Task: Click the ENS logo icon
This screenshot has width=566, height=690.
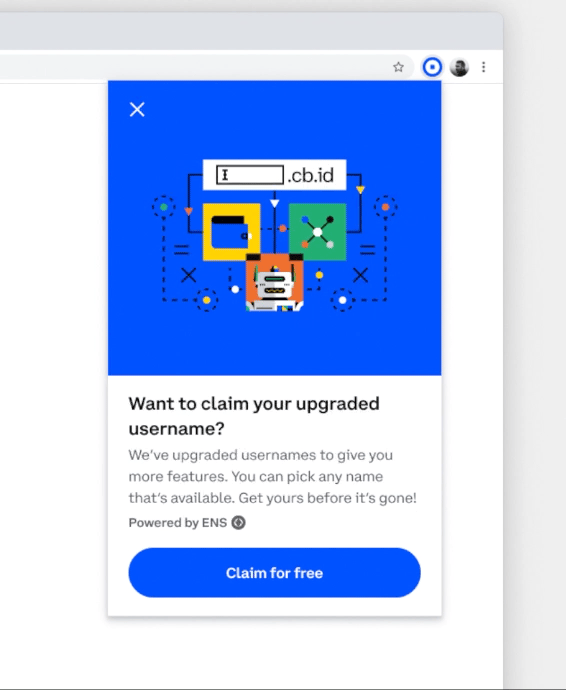Action: 239,522
